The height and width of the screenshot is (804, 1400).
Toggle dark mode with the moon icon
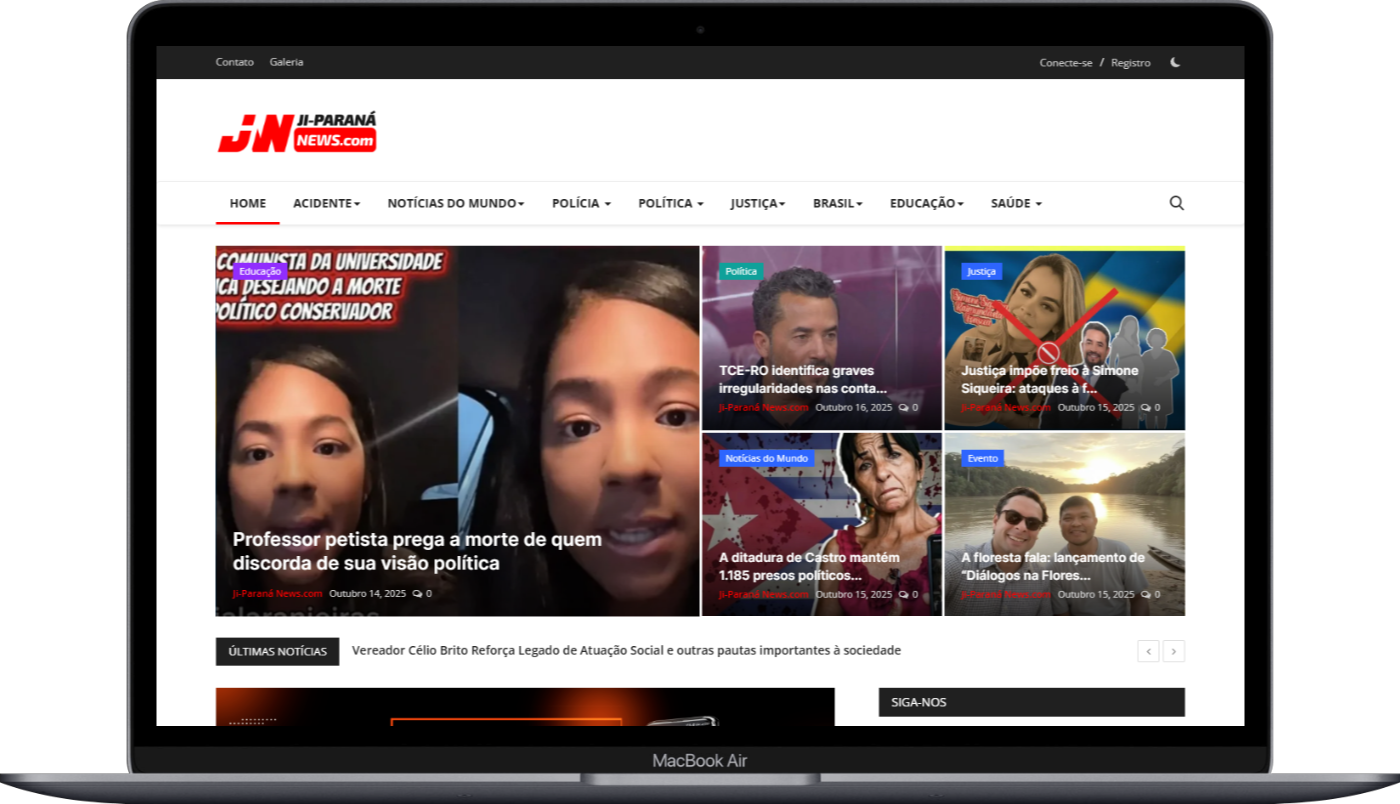pyautogui.click(x=1174, y=62)
